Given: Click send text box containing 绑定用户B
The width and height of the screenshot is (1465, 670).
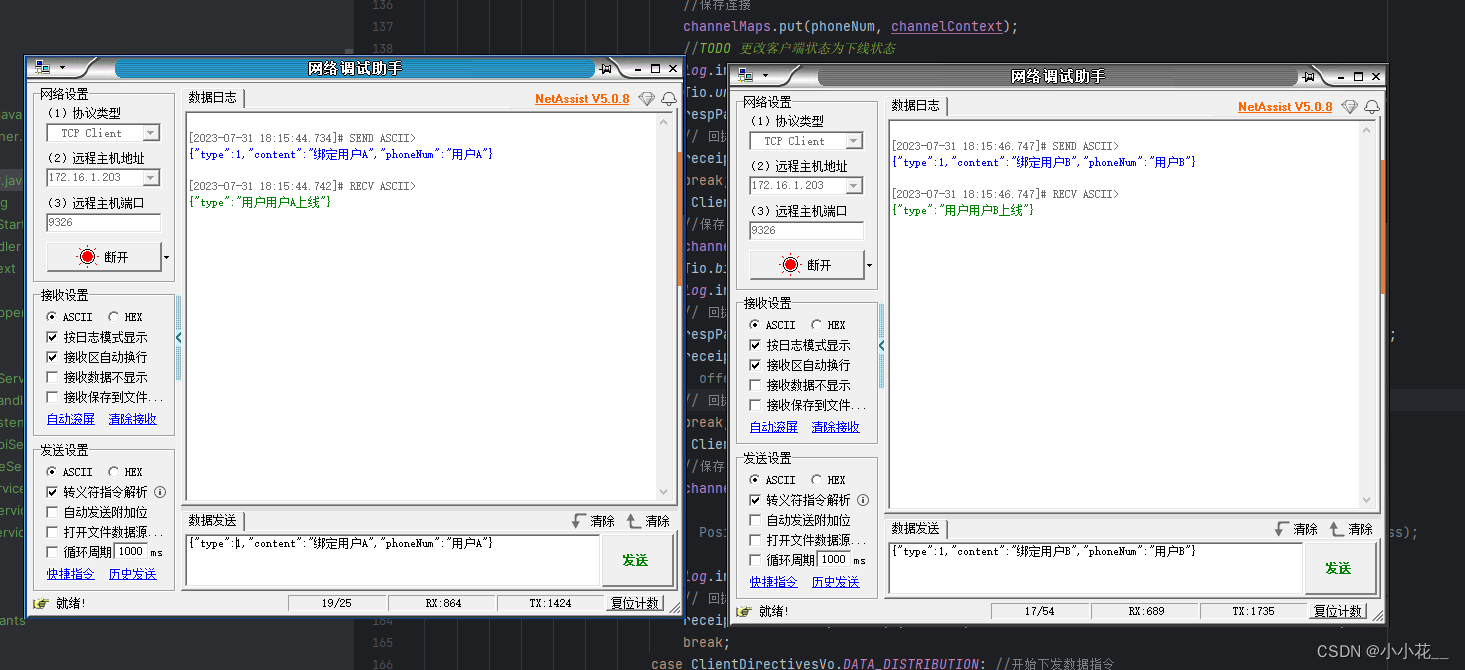Looking at the screenshot, I should (x=1096, y=568).
